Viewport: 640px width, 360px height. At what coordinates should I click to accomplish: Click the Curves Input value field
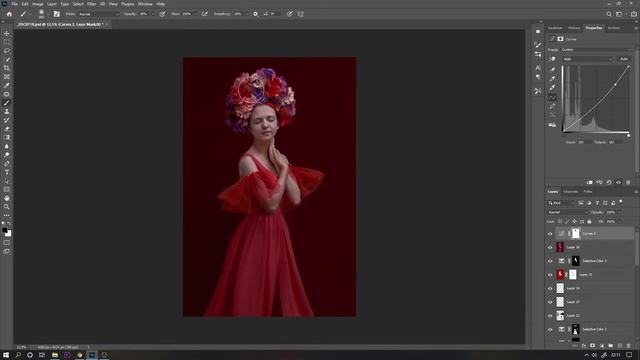click(584, 142)
